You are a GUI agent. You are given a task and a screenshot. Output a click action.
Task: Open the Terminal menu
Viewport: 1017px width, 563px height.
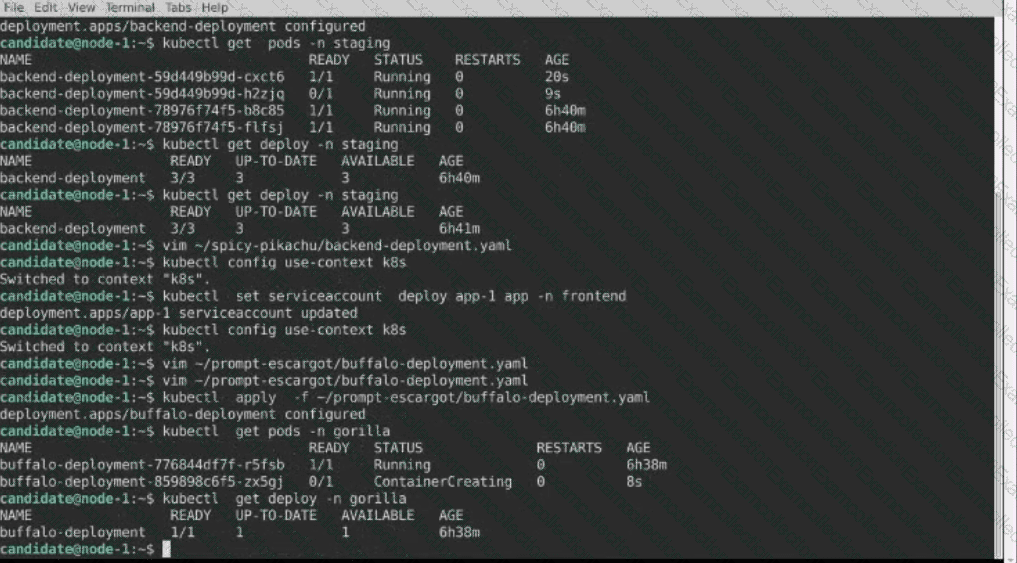pos(130,7)
